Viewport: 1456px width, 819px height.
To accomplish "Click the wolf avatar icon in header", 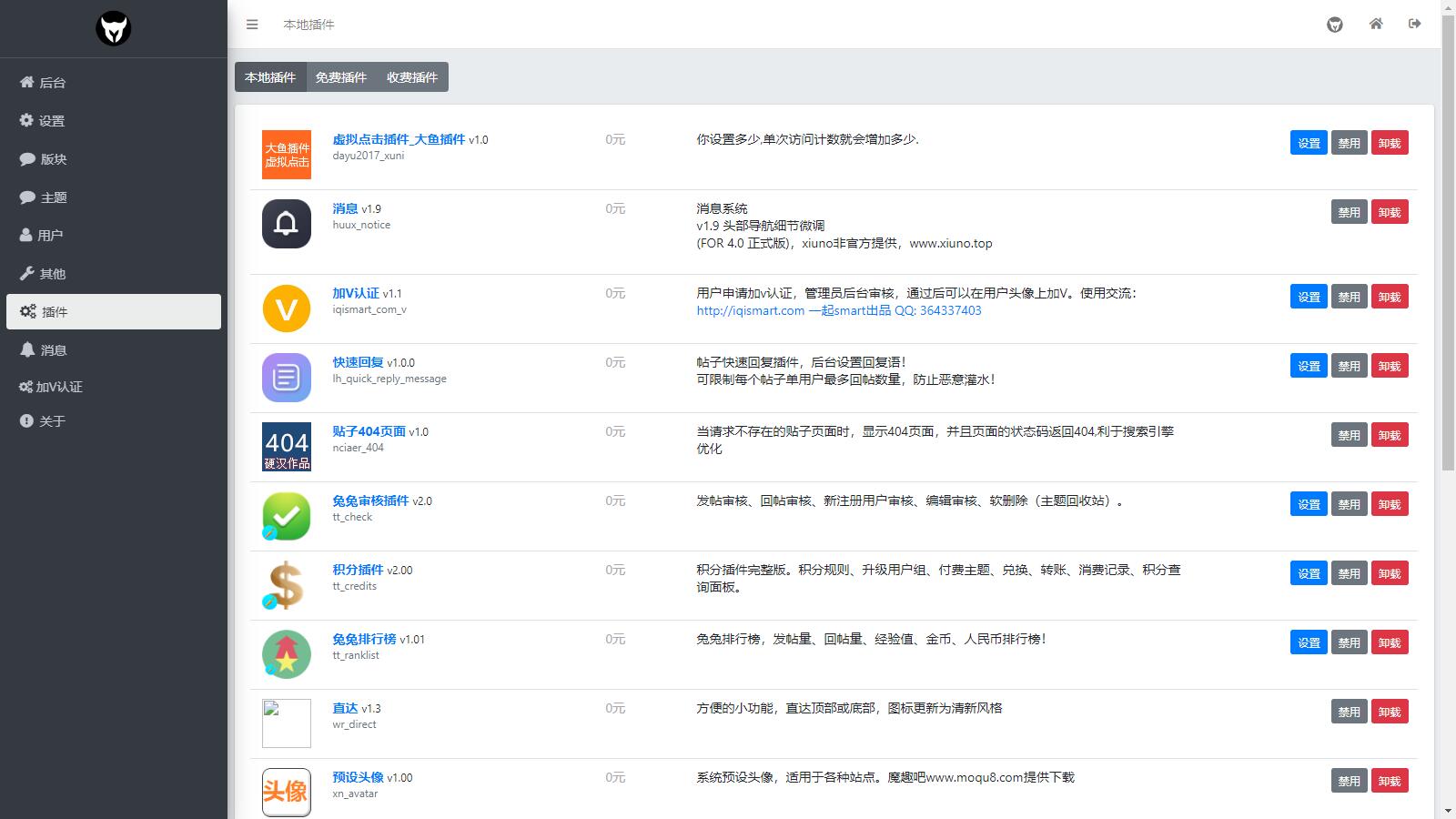I will pyautogui.click(x=1335, y=25).
